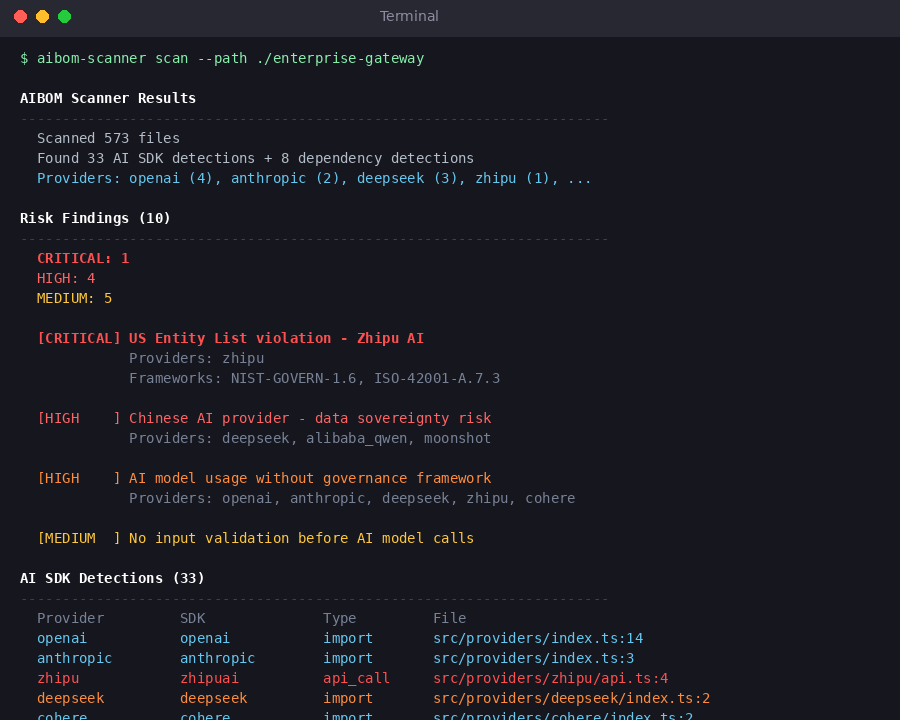Click deepseek in the Provider column
The image size is (900, 720).
(71, 699)
